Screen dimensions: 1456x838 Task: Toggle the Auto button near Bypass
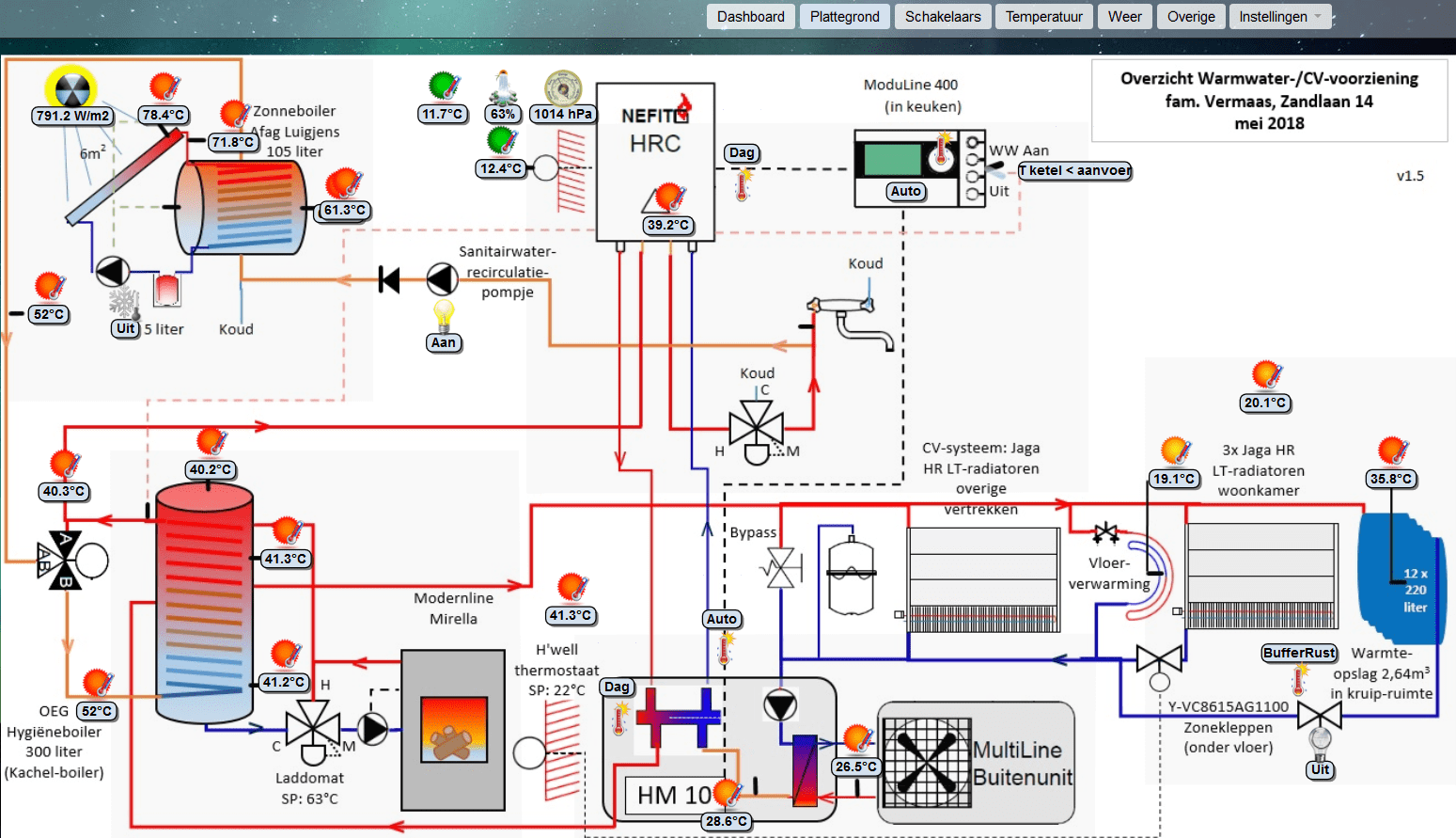(722, 619)
